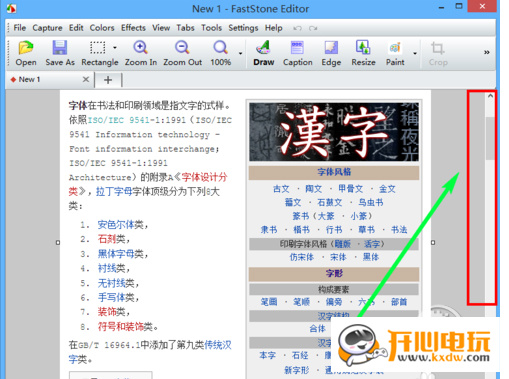Viewport: 509px width, 379px height.
Task: Set zoom to 100%
Action: [220, 53]
